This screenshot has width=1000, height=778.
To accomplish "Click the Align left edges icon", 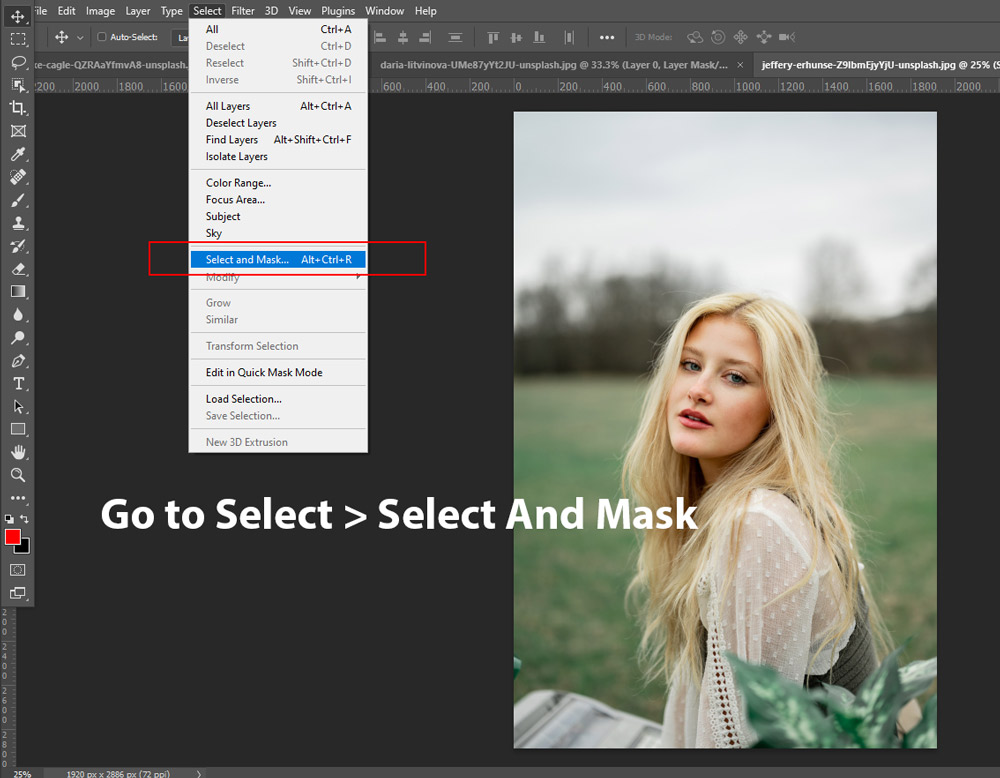I will click(x=380, y=37).
